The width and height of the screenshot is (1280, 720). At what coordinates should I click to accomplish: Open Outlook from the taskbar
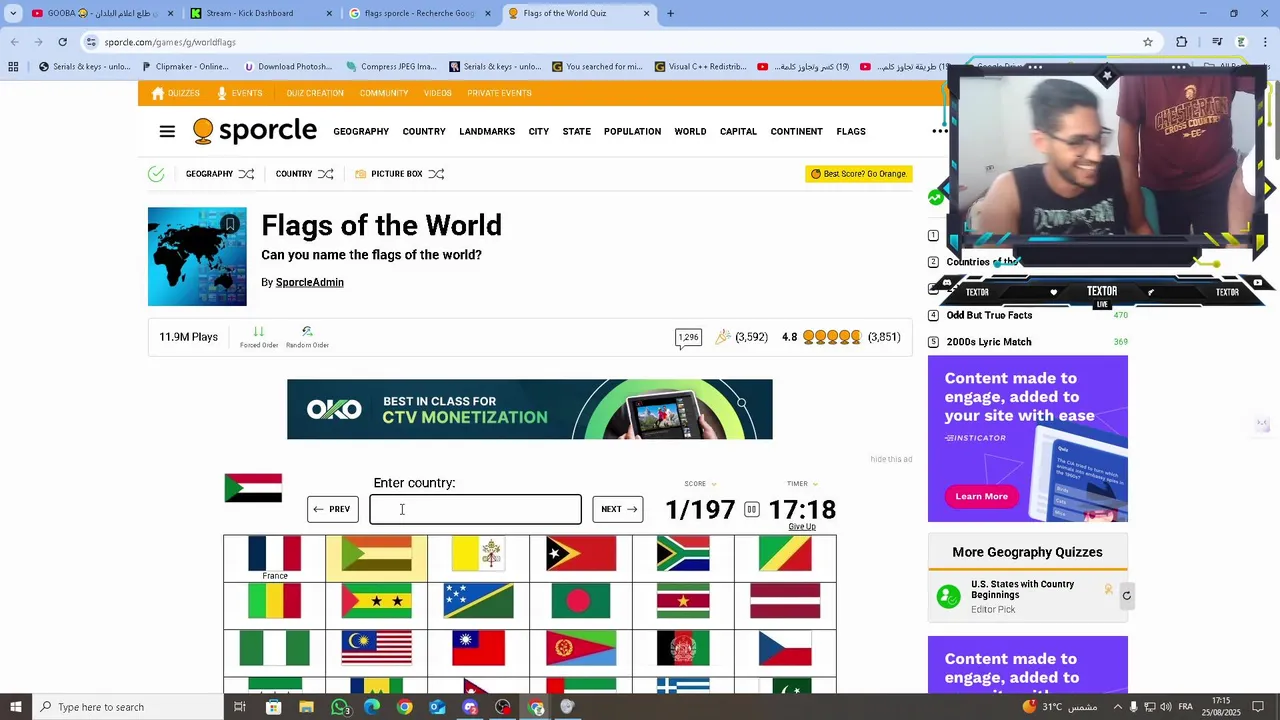point(437,707)
